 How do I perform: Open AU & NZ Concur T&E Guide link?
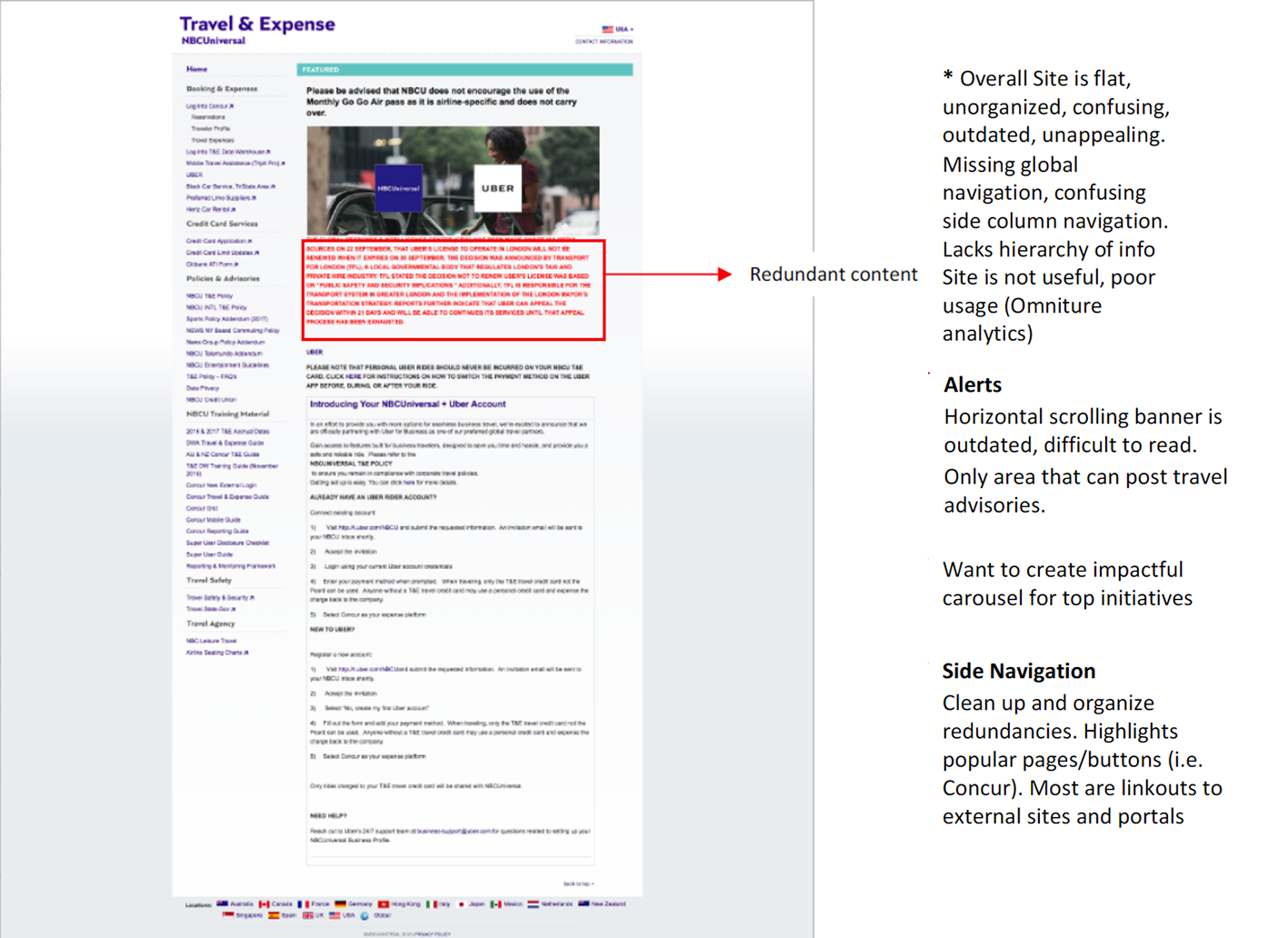[x=223, y=454]
